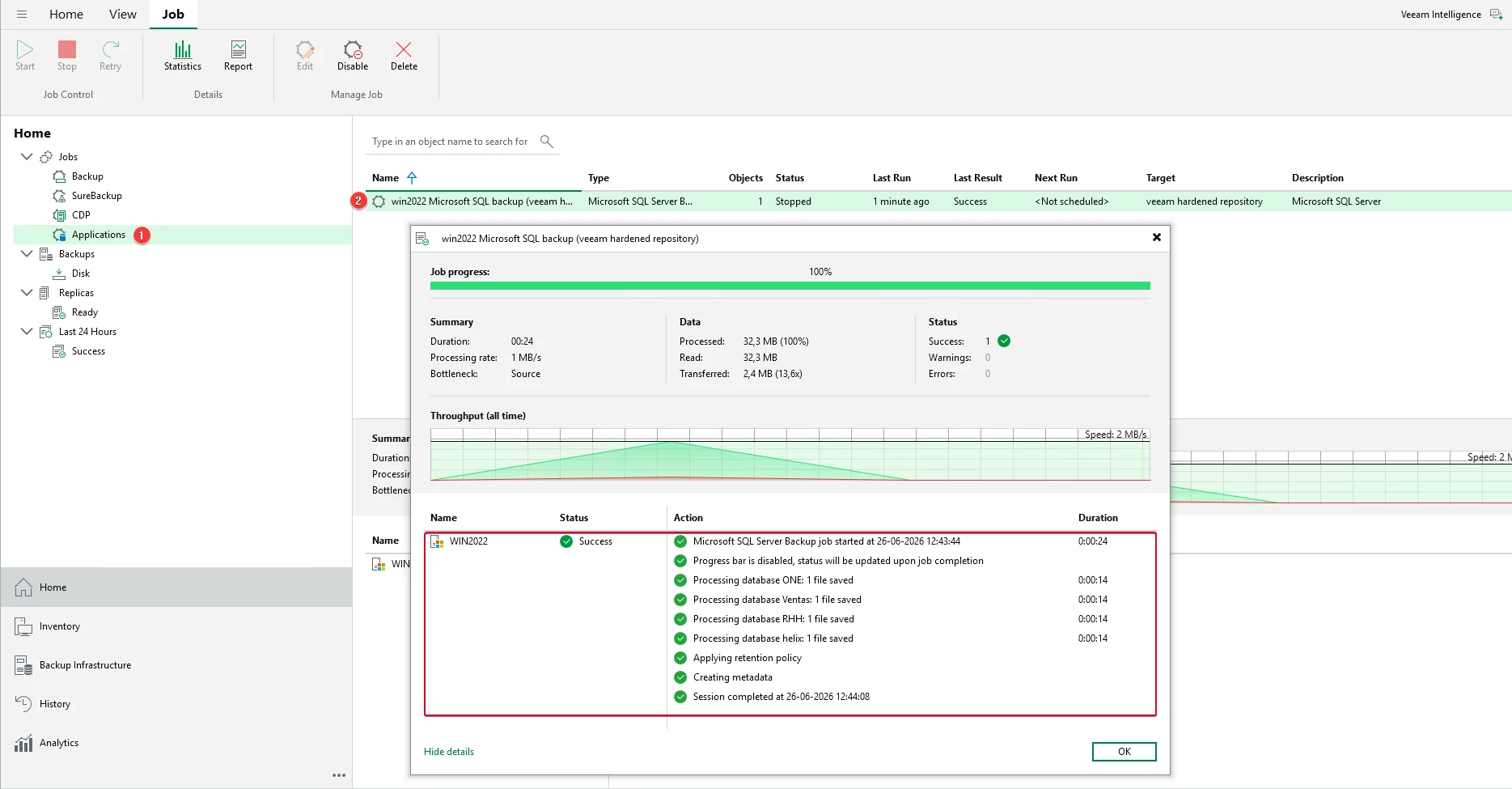Click 'Creating metadata' log entry
Image resolution: width=1512 pixels, height=789 pixels.
click(733, 677)
